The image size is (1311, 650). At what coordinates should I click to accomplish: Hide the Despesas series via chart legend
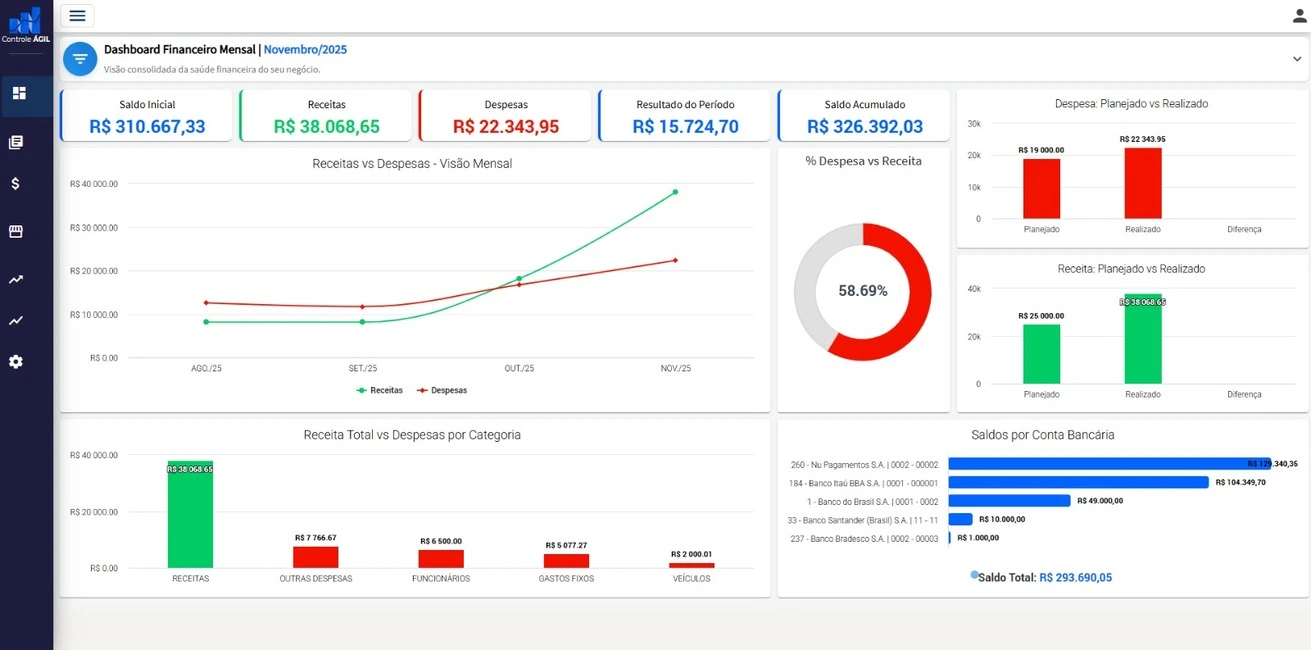[x=442, y=390]
